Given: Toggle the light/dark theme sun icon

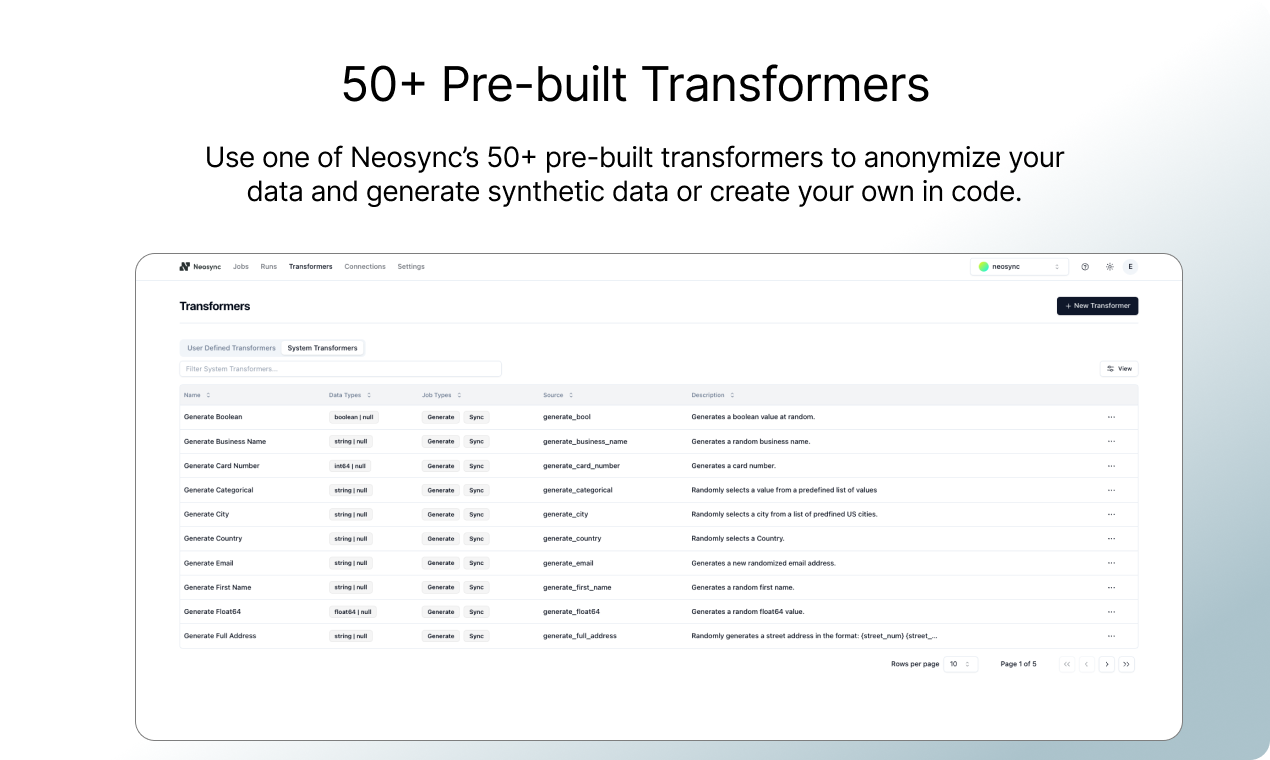Looking at the screenshot, I should pos(1109,267).
